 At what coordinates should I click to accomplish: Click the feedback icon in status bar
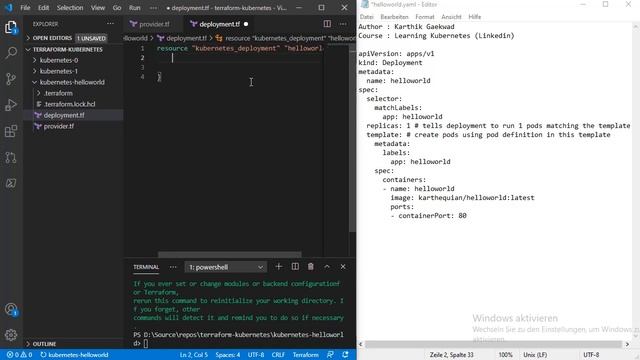330,355
